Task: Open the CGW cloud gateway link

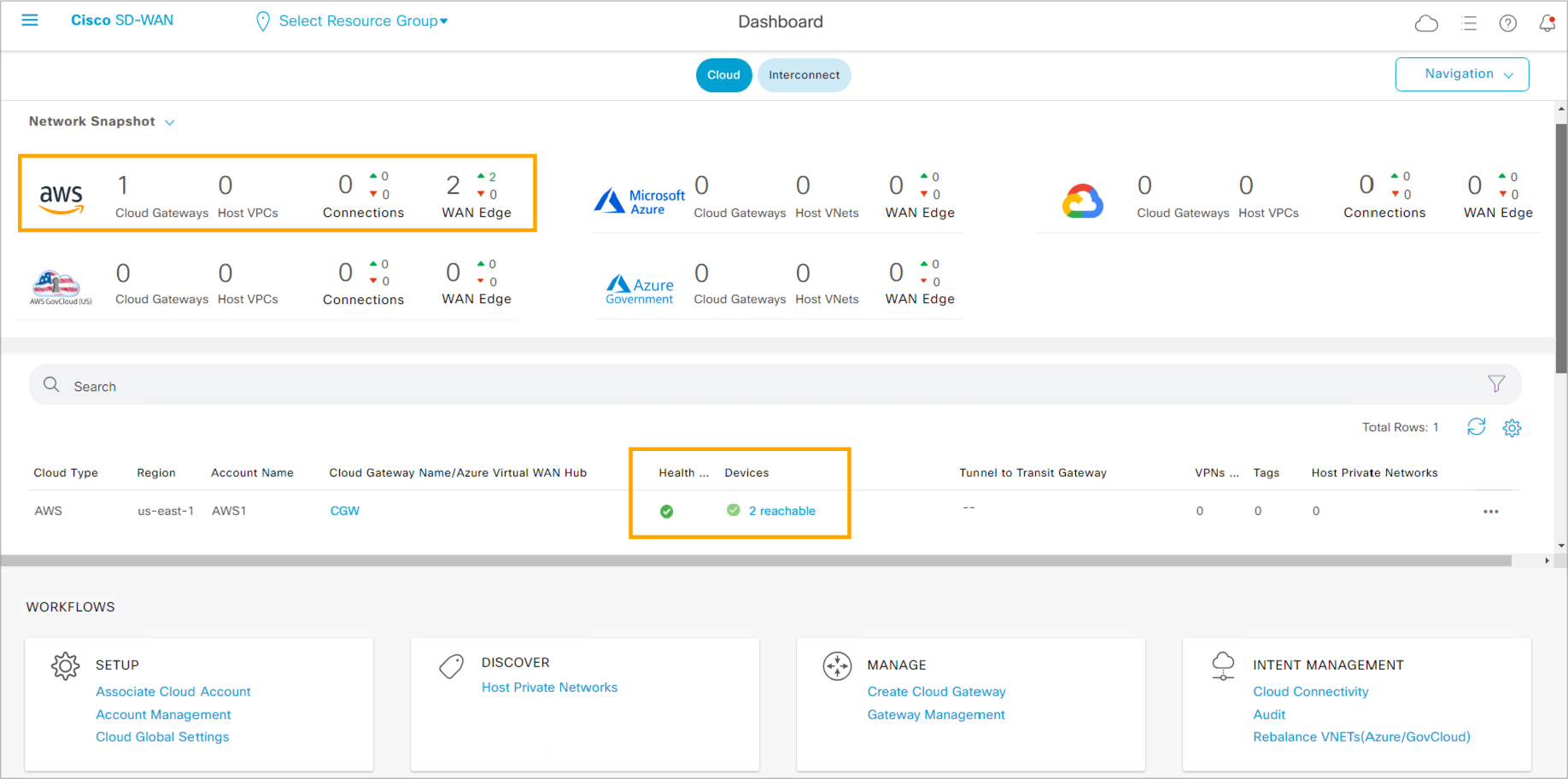Action: pos(345,511)
